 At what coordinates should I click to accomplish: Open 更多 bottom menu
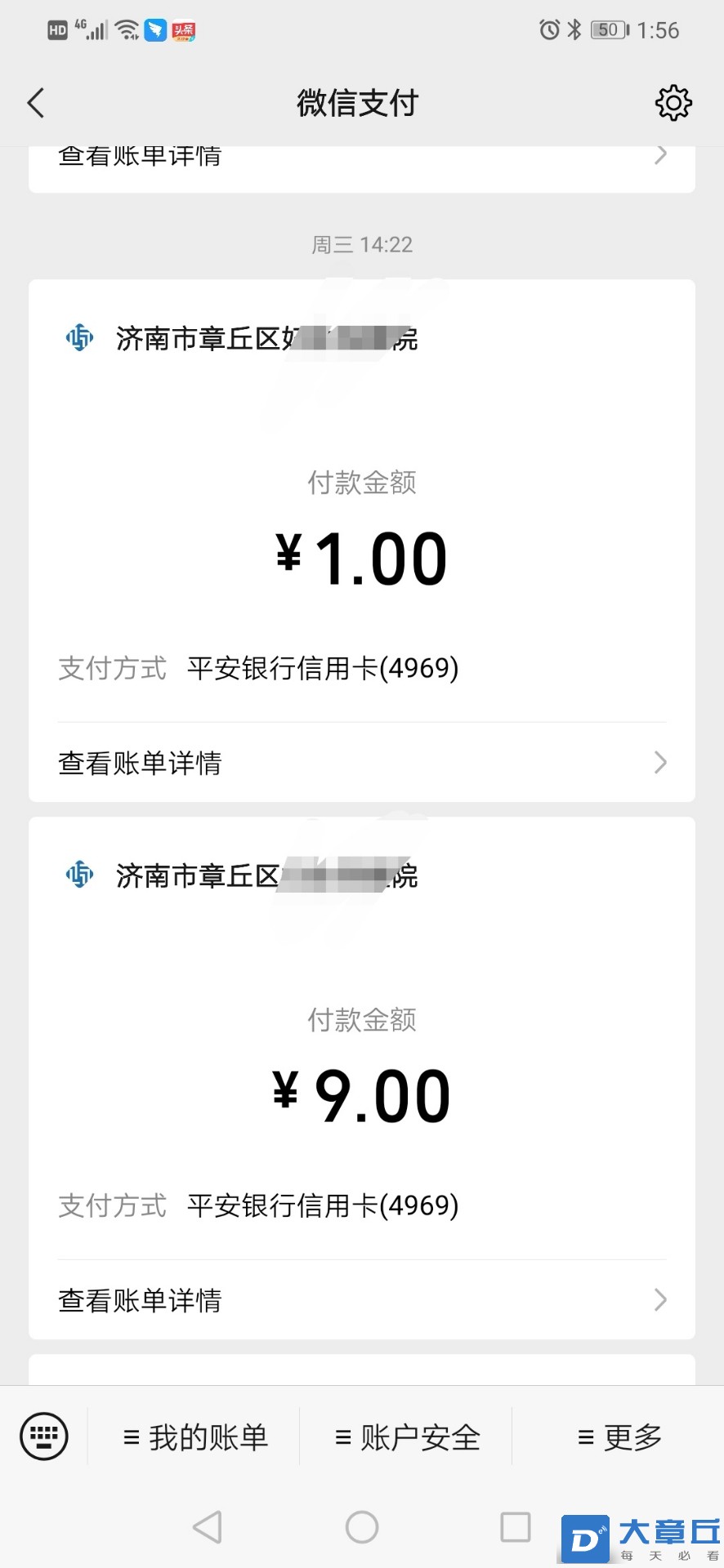[x=619, y=1437]
